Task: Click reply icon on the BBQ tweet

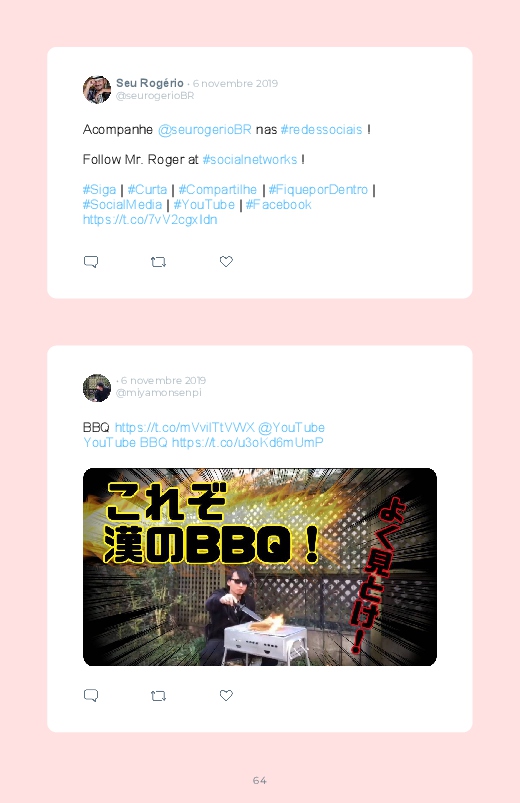Action: [x=91, y=695]
